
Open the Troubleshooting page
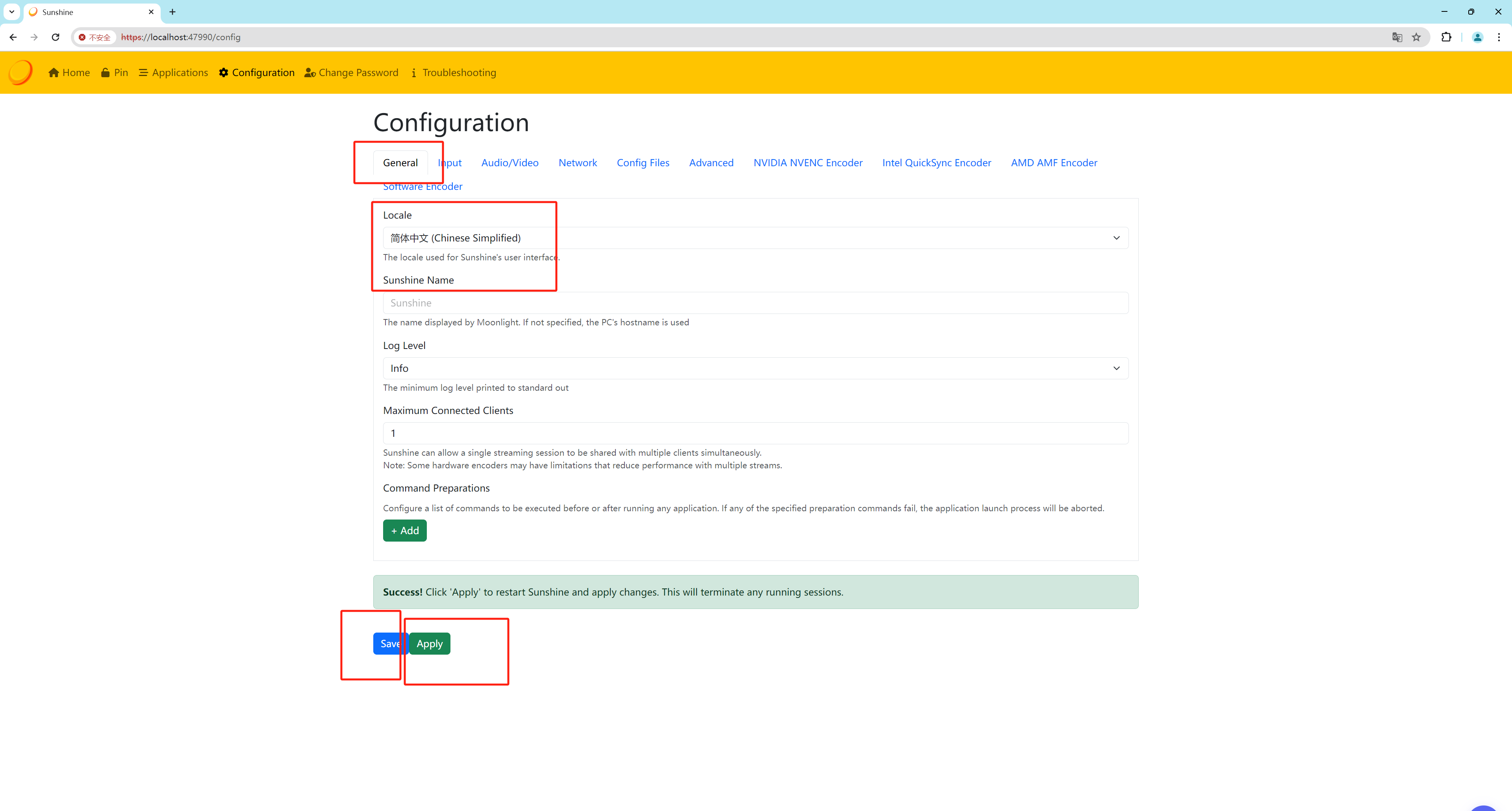pos(453,72)
